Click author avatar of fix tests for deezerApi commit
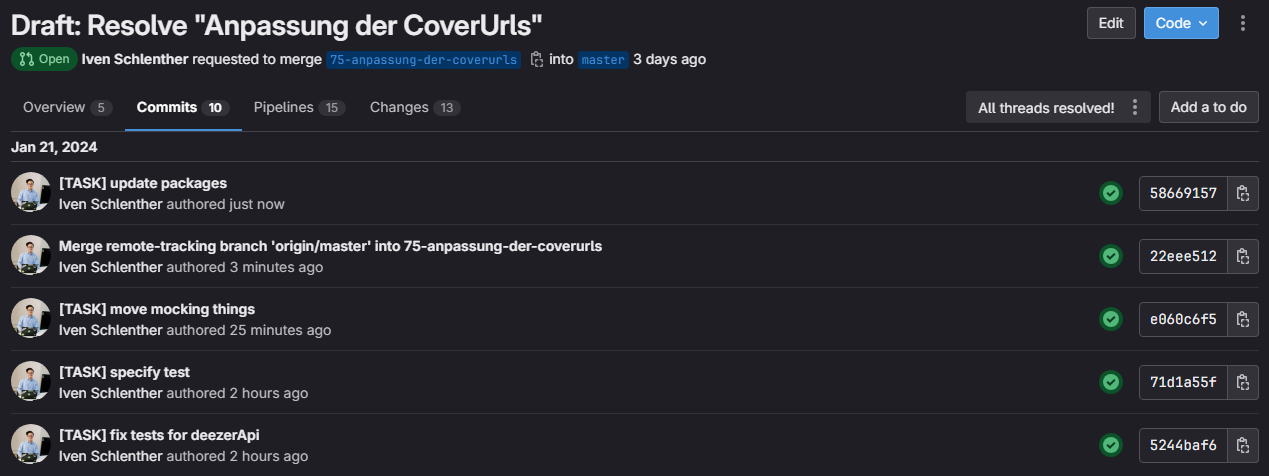This screenshot has width=1269, height=476. (x=31, y=445)
